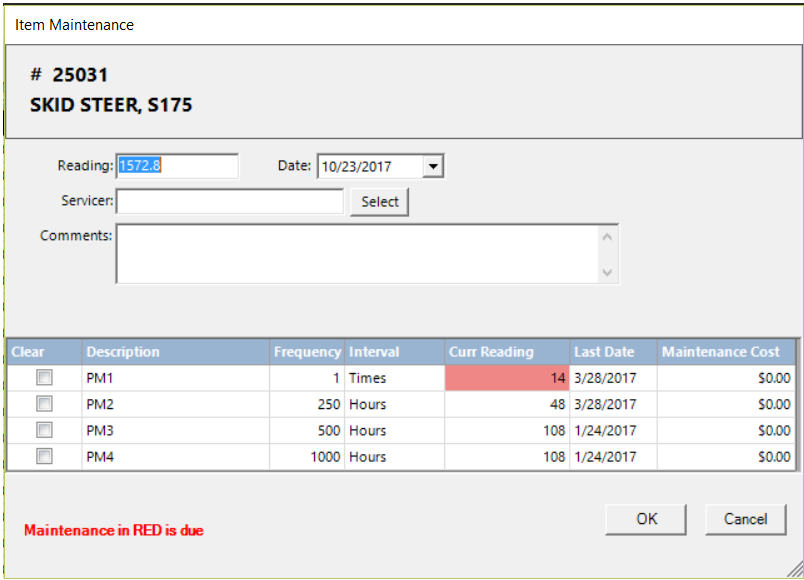Viewport: 804px width, 580px height.
Task: Select the Last Date column header
Action: pyautogui.click(x=612, y=352)
